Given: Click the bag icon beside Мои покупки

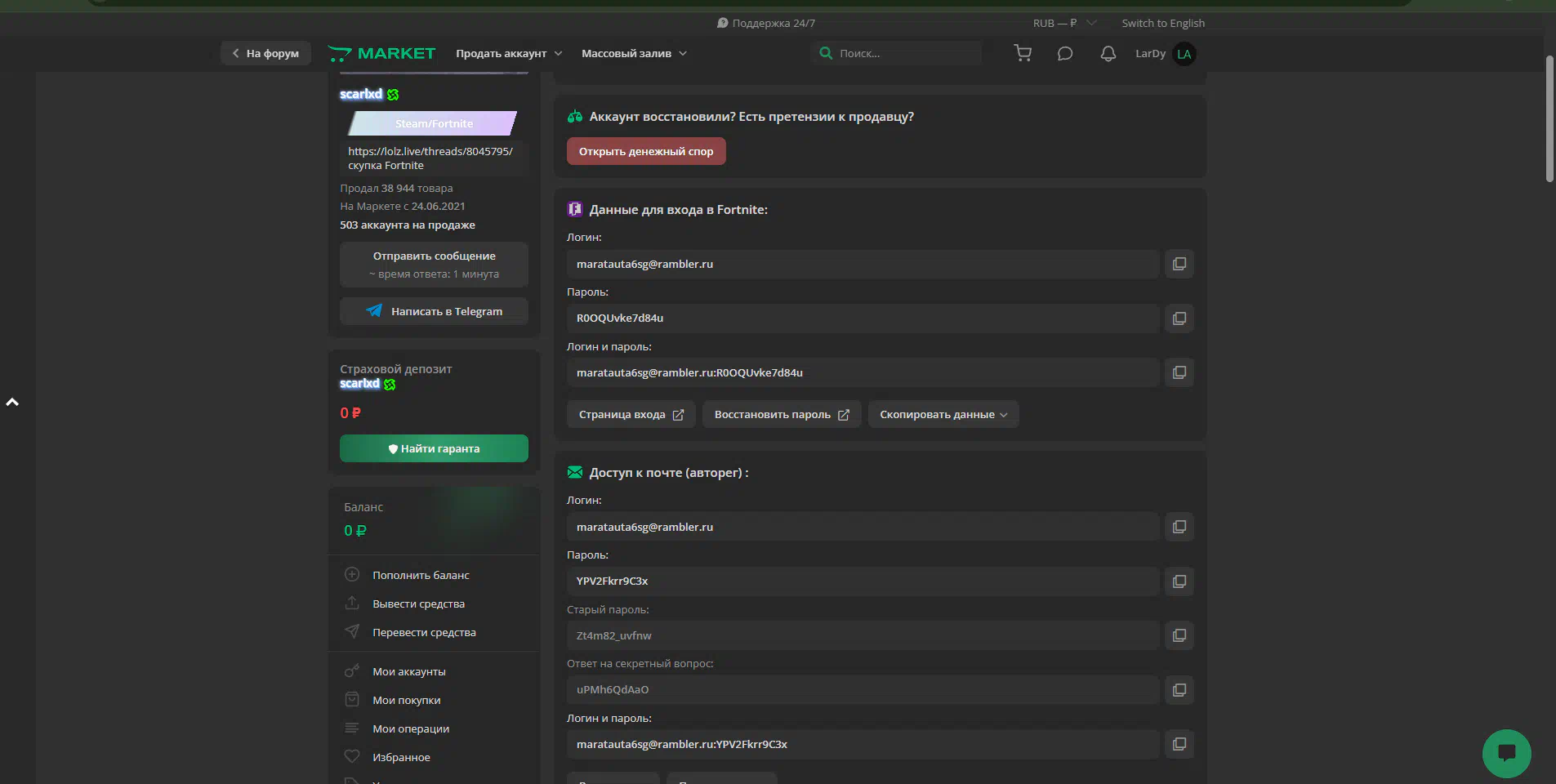Looking at the screenshot, I should 352,699.
